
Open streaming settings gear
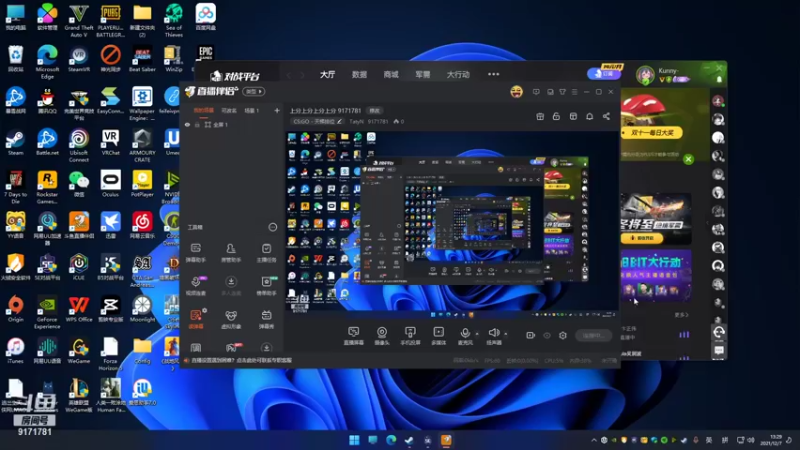pyautogui.click(x=563, y=335)
